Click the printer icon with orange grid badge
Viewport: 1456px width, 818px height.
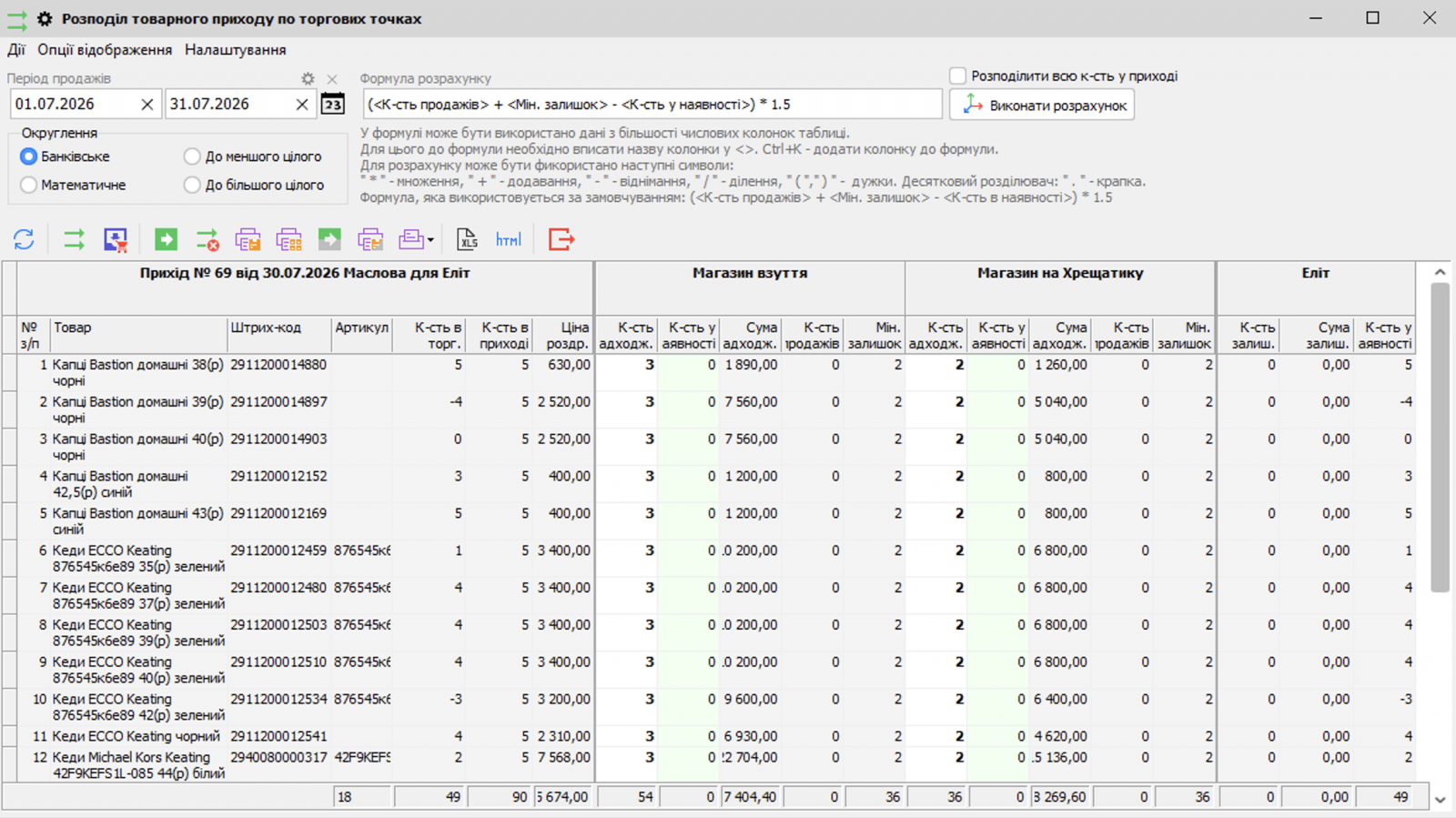pyautogui.click(x=288, y=239)
